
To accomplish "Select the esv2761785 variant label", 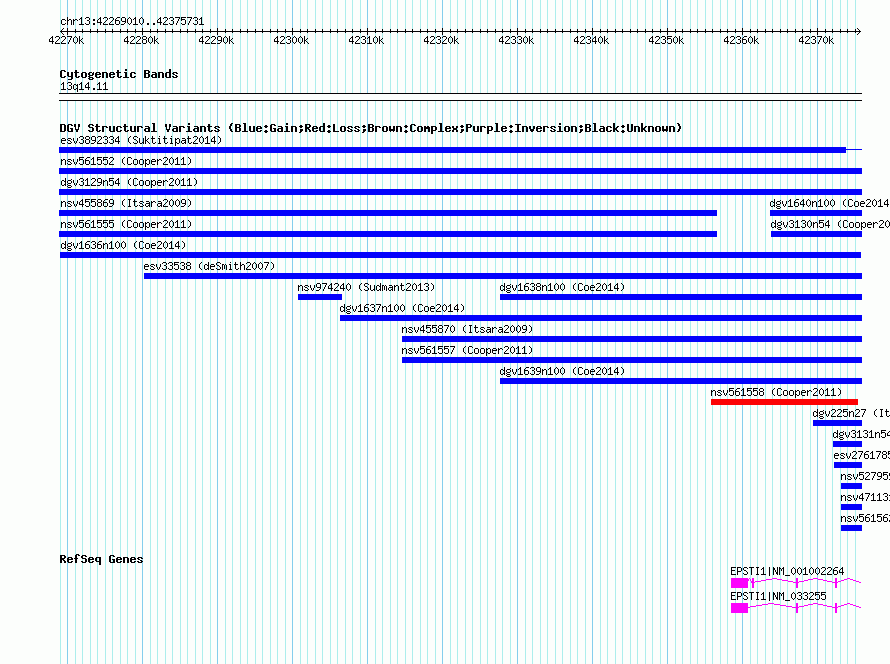I will [x=862, y=455].
